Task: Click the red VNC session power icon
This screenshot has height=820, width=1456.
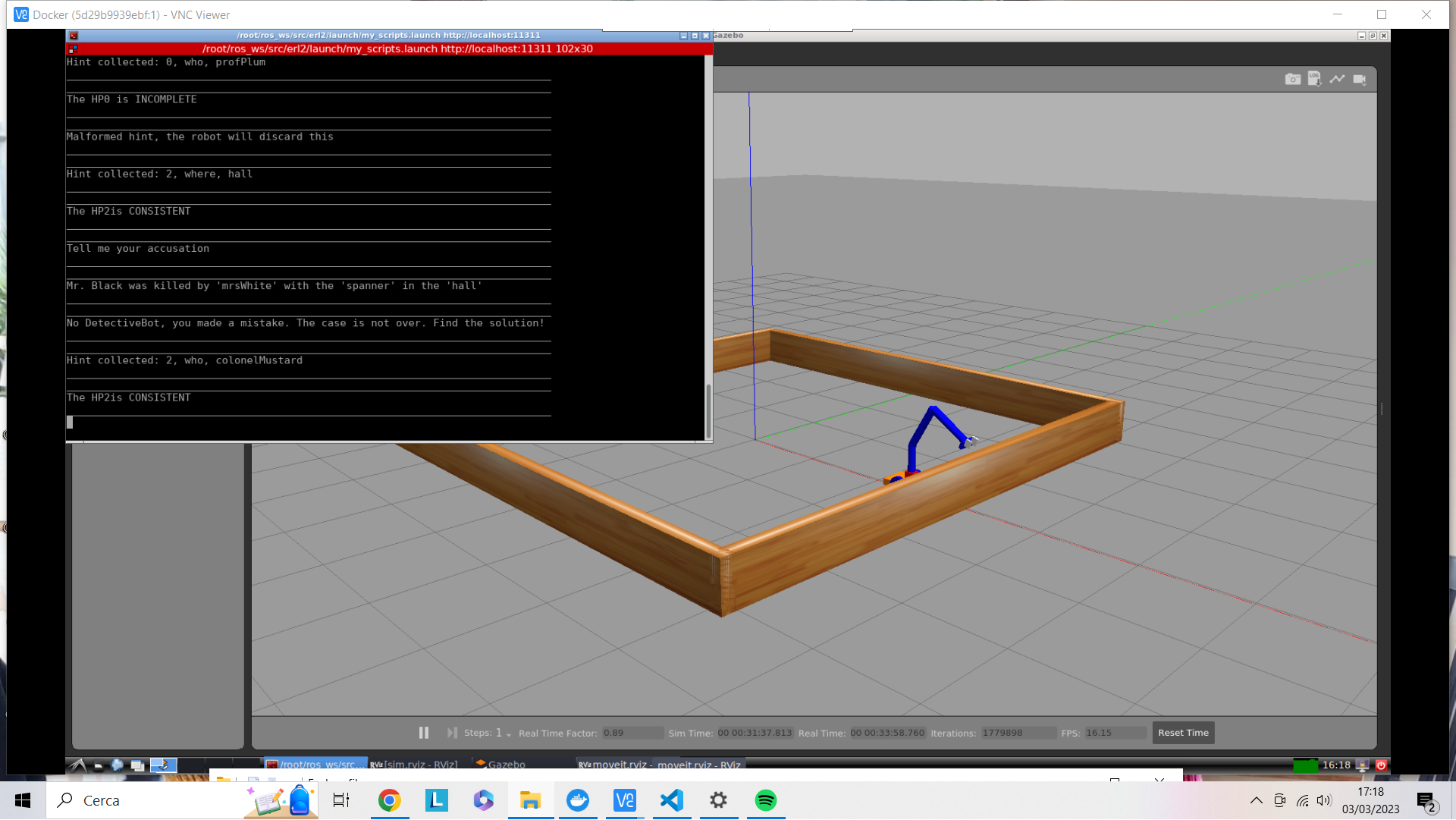Action: click(x=1381, y=765)
